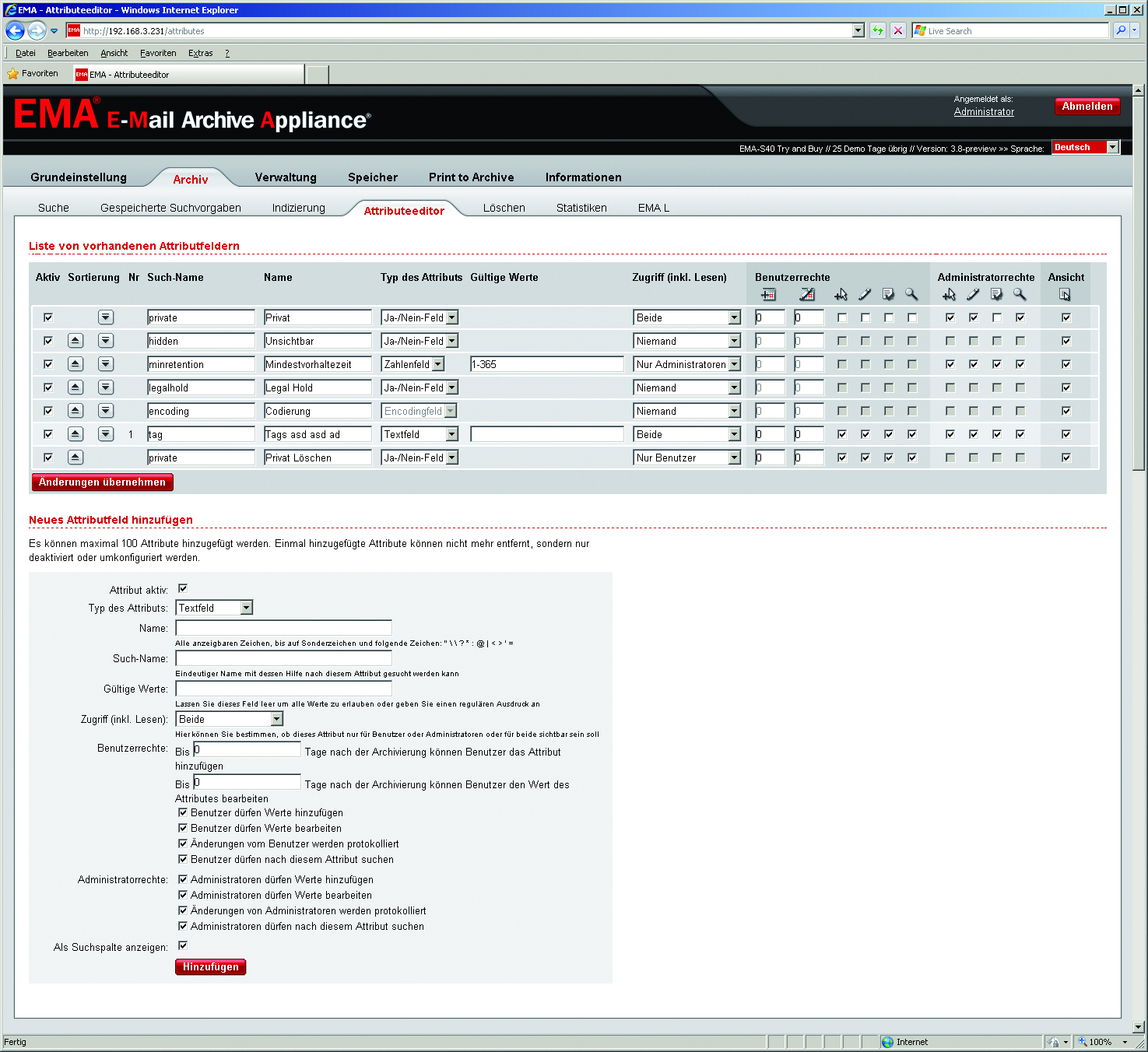Open the Typ des Attributs dropdown for minretention
1148x1052 pixels.
point(438,364)
